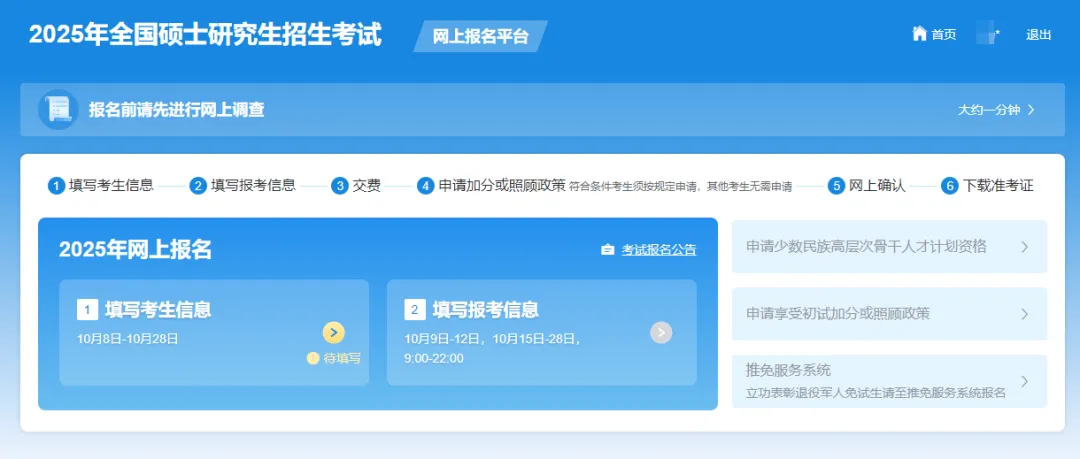Click the home icon beside 首页
This screenshot has width=1080, height=459.
point(920,34)
